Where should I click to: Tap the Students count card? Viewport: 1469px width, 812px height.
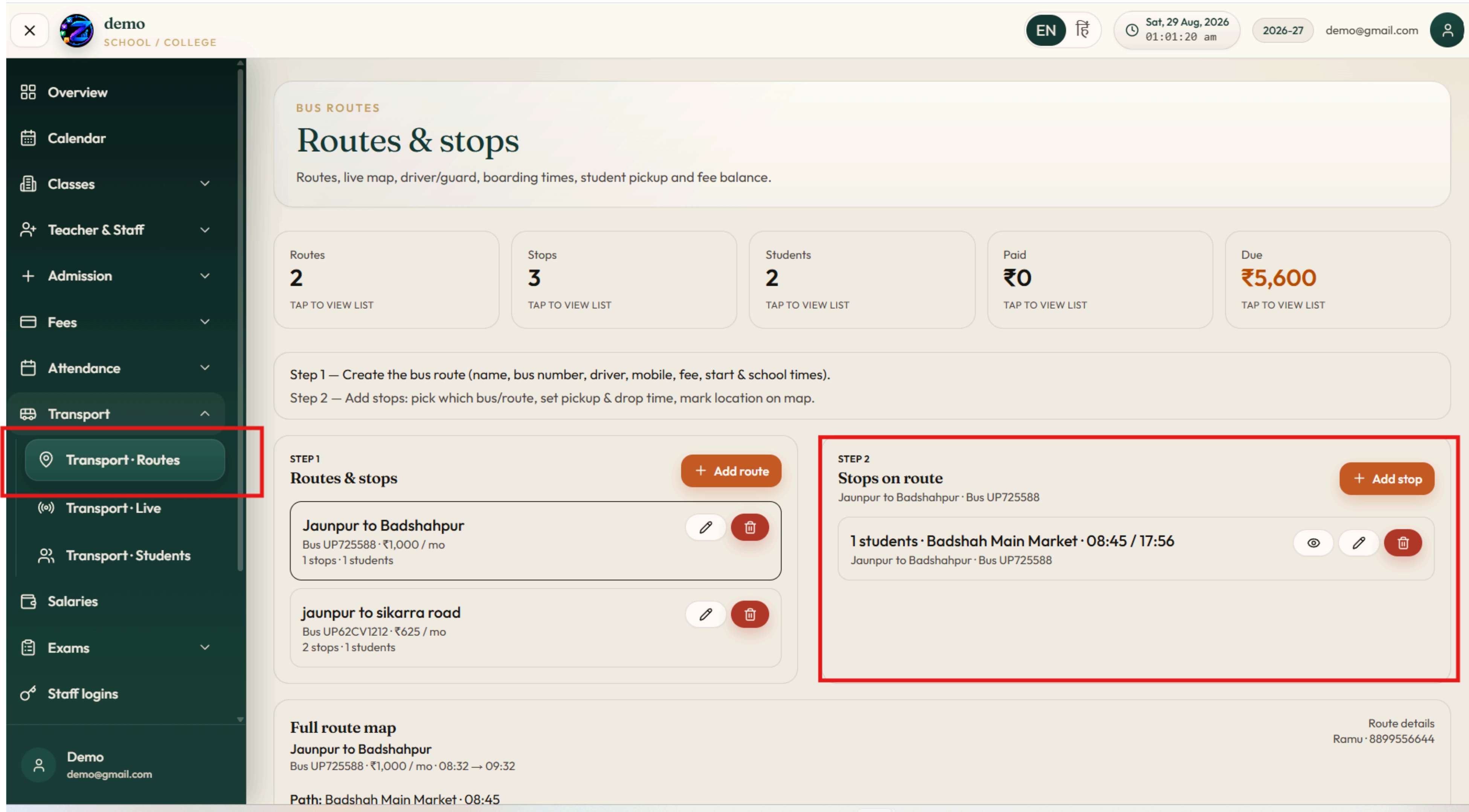tap(862, 279)
